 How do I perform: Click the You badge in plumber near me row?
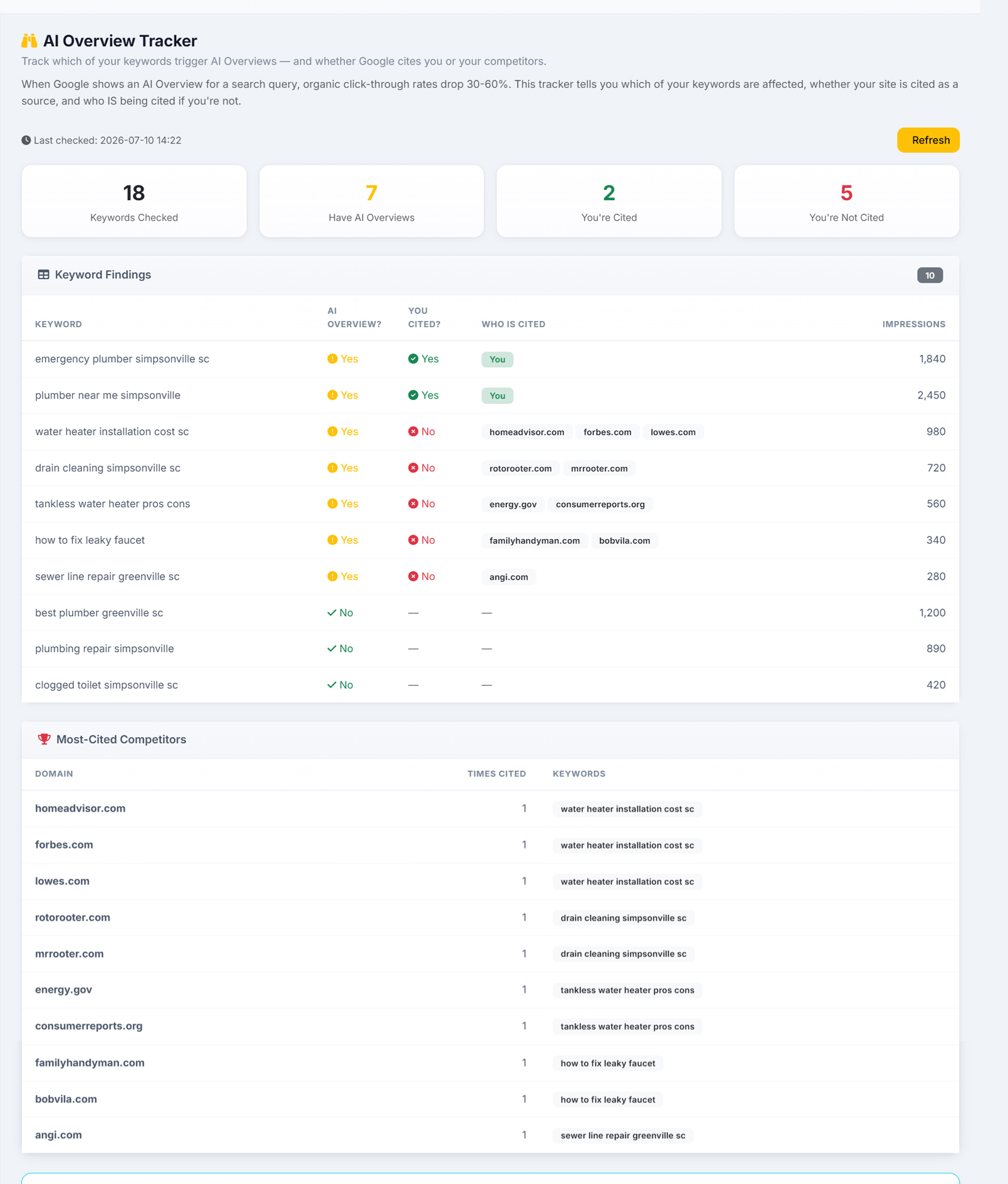[497, 396]
